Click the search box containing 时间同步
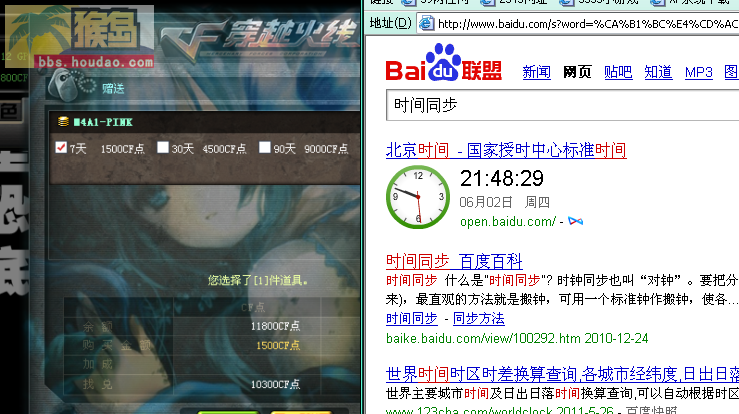 [562, 105]
